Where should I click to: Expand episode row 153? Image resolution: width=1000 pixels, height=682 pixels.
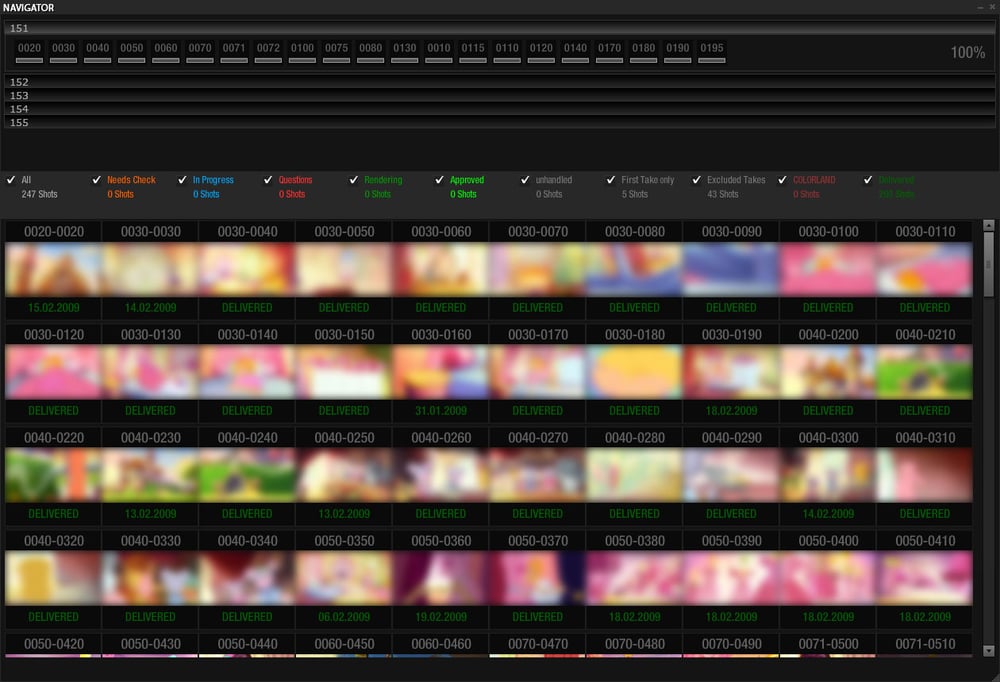coord(500,95)
